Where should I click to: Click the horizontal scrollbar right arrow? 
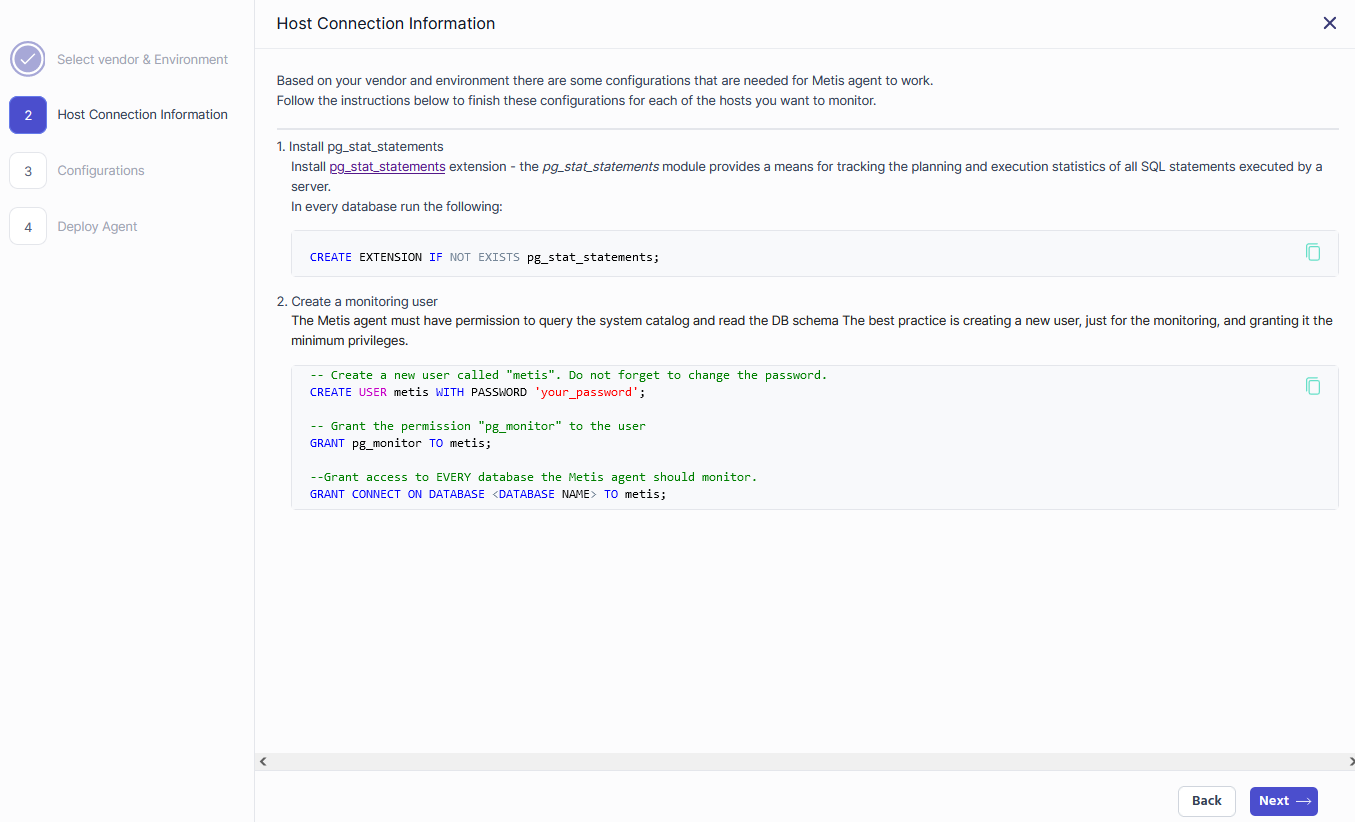coord(1349,762)
